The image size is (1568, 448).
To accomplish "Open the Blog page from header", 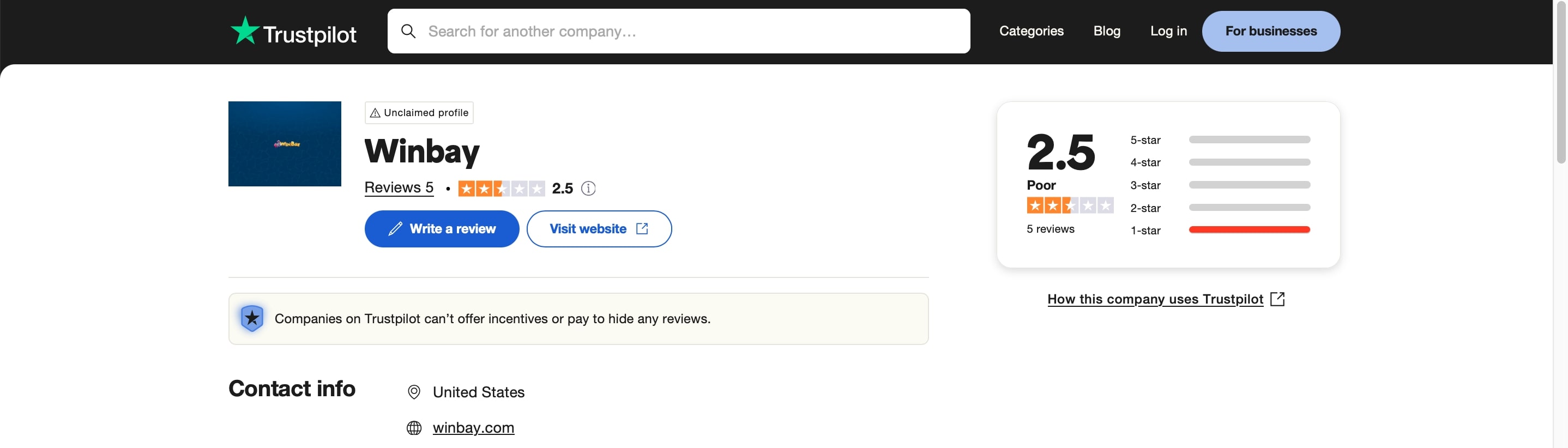I will (1106, 31).
